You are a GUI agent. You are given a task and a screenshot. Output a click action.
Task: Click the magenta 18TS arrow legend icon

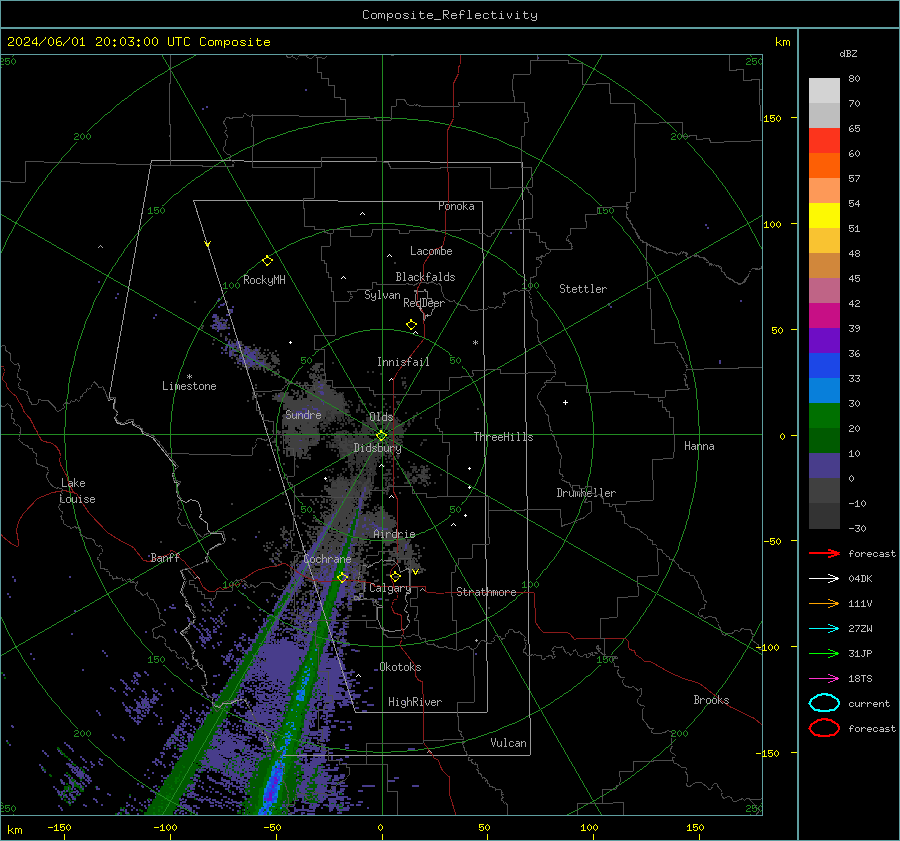(x=824, y=679)
